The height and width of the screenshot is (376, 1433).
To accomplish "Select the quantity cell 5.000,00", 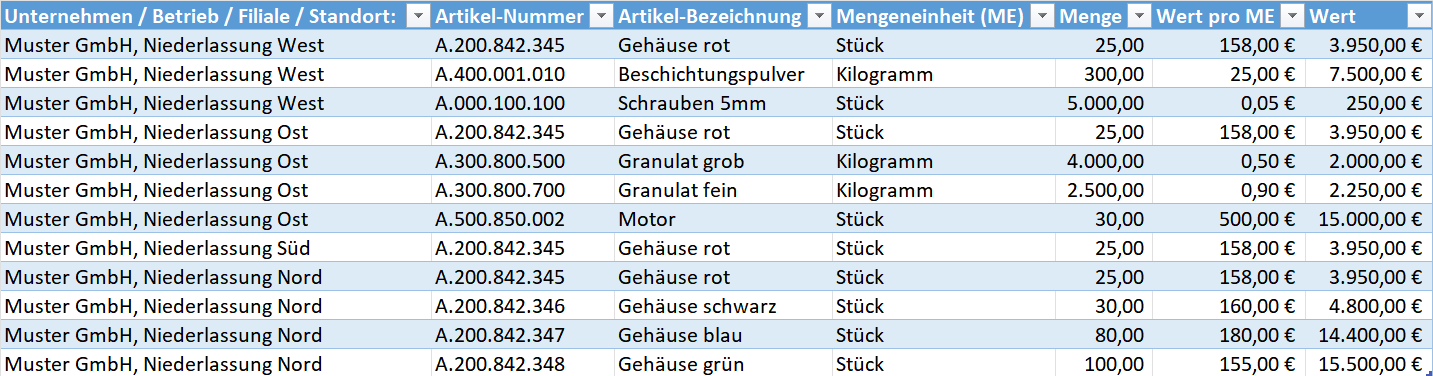I will 1104,103.
